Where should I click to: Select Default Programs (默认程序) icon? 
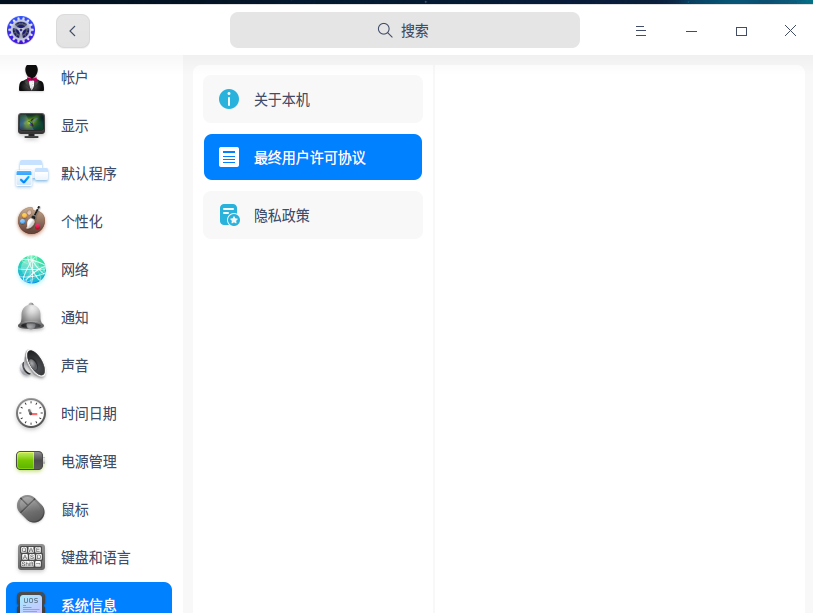(31, 174)
